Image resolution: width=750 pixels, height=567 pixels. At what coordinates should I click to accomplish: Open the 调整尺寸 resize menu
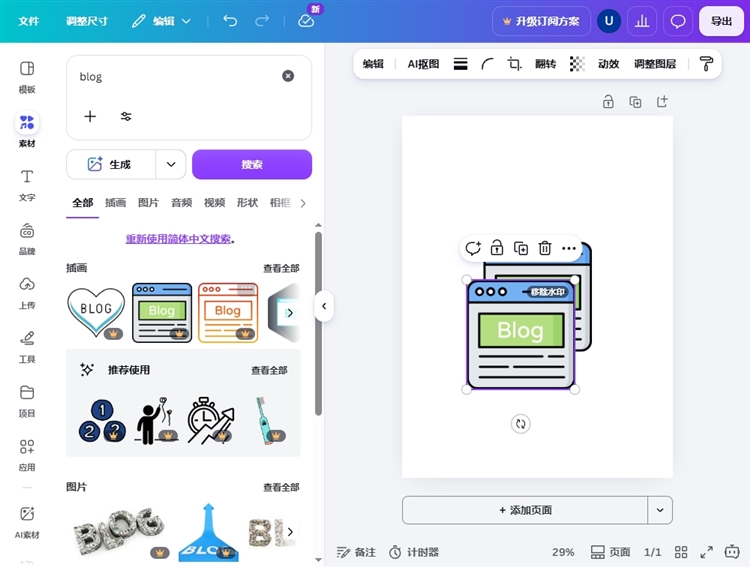pos(87,21)
